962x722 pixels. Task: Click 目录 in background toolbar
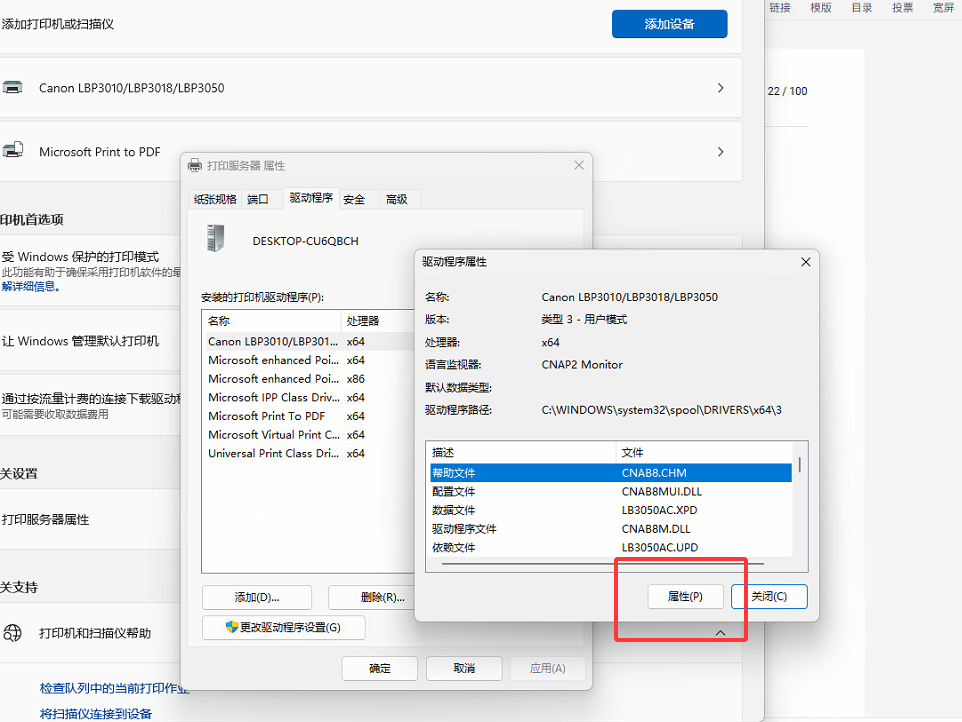click(861, 7)
